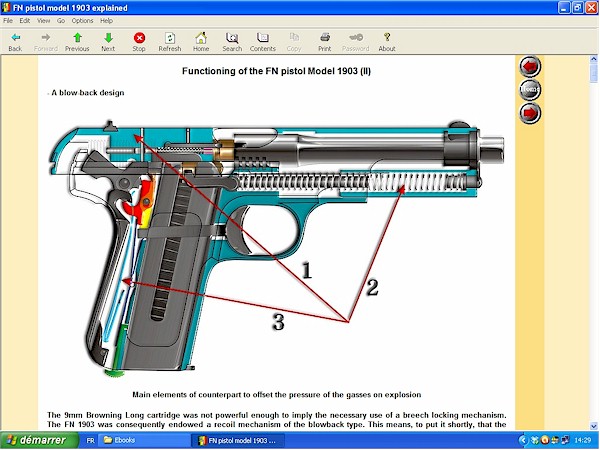
Task: Click the Copy toolbar icon
Action: (x=294, y=38)
